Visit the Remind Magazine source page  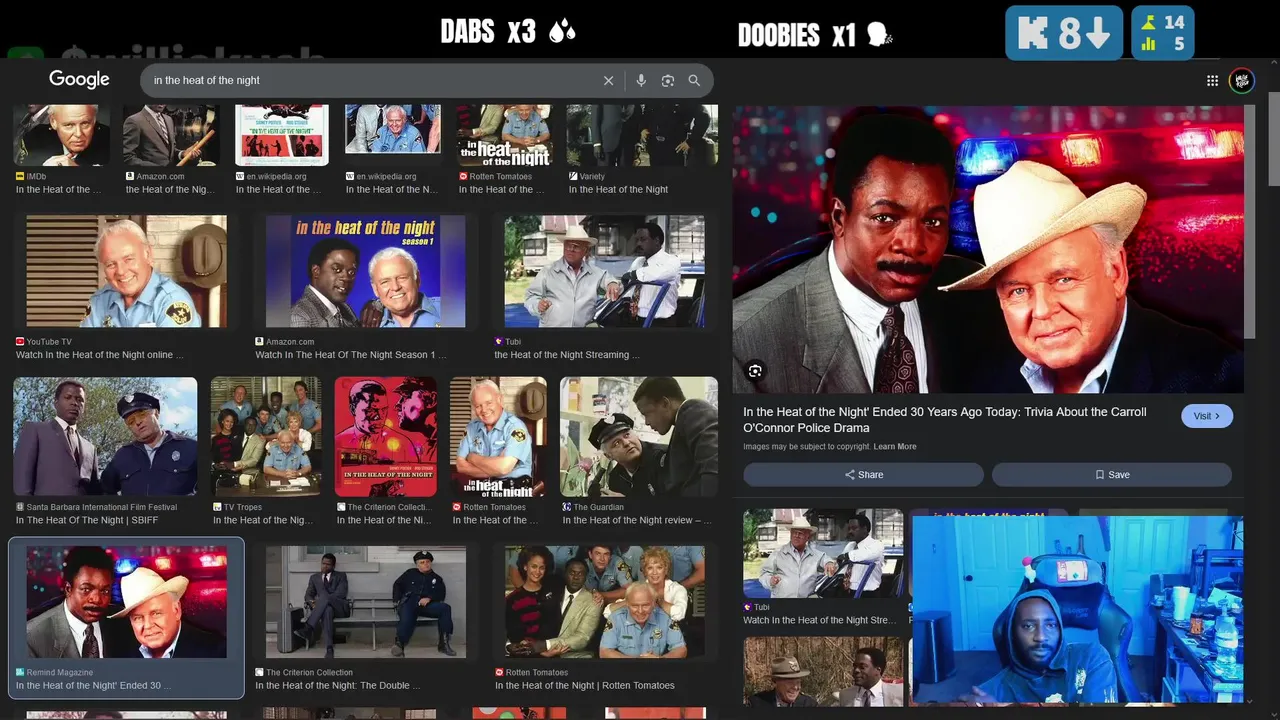pyautogui.click(x=1207, y=416)
